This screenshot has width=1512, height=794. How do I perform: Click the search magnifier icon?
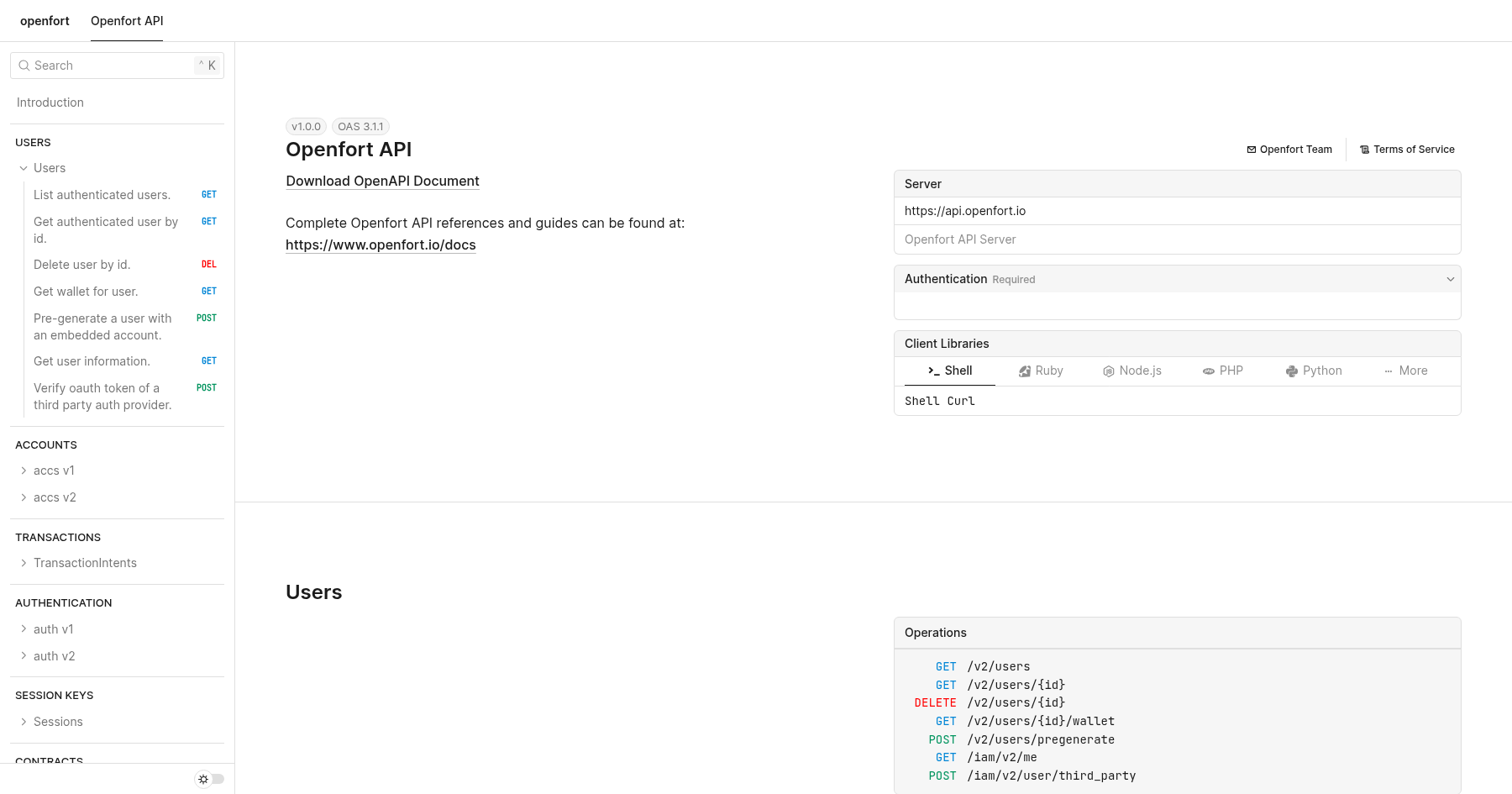pos(24,66)
